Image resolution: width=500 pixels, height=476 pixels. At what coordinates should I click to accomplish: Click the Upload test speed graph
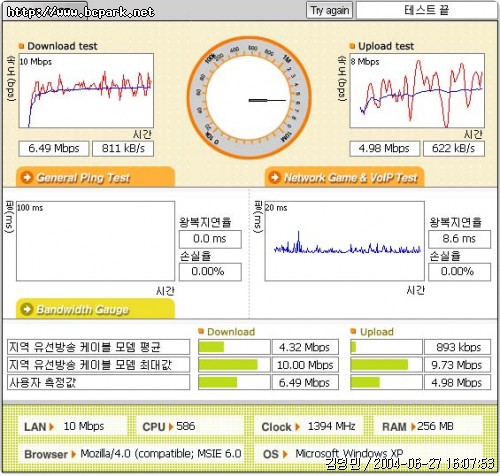417,91
